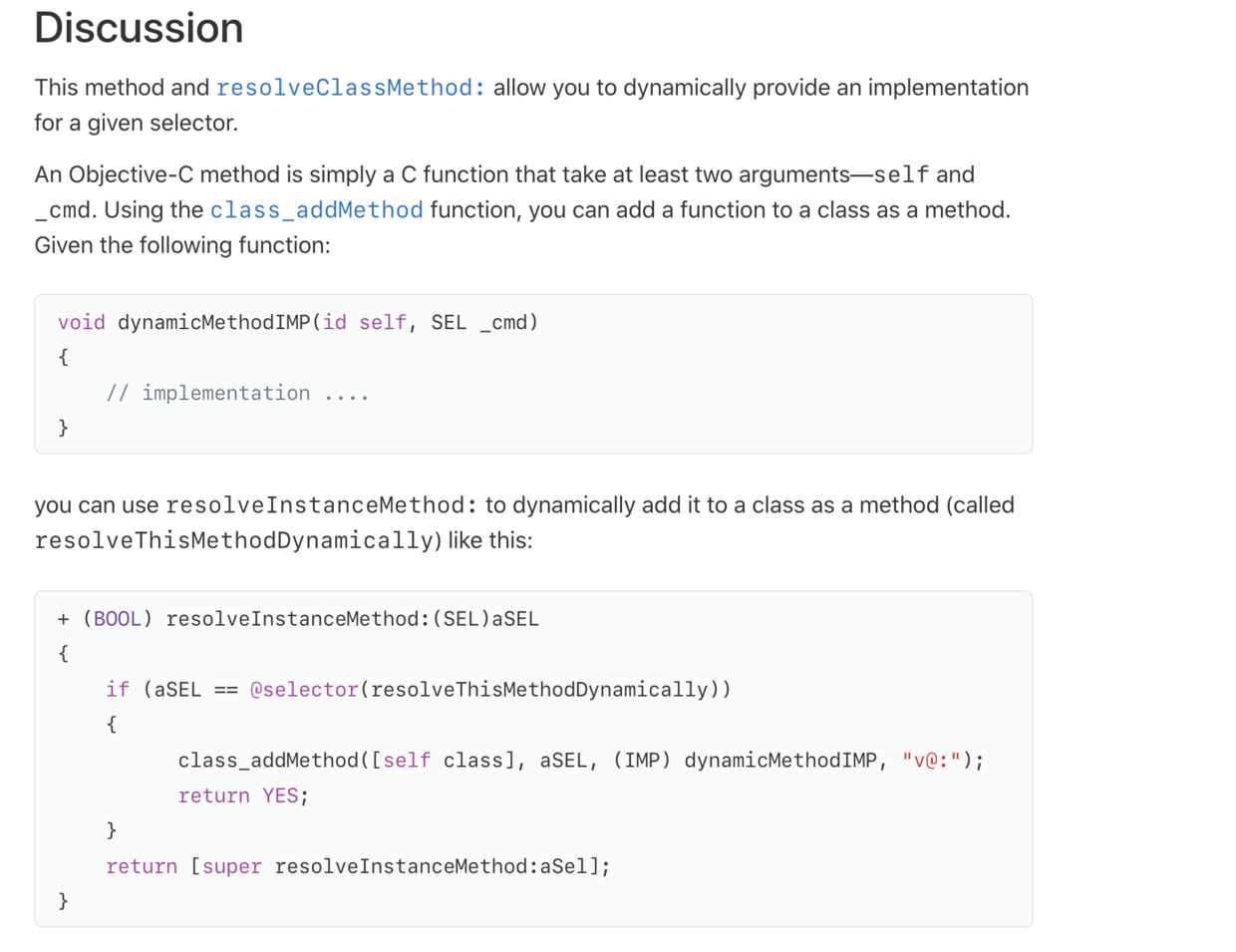
Task: Click the (IMP) cast in class_addMethod call
Action: click(x=642, y=761)
